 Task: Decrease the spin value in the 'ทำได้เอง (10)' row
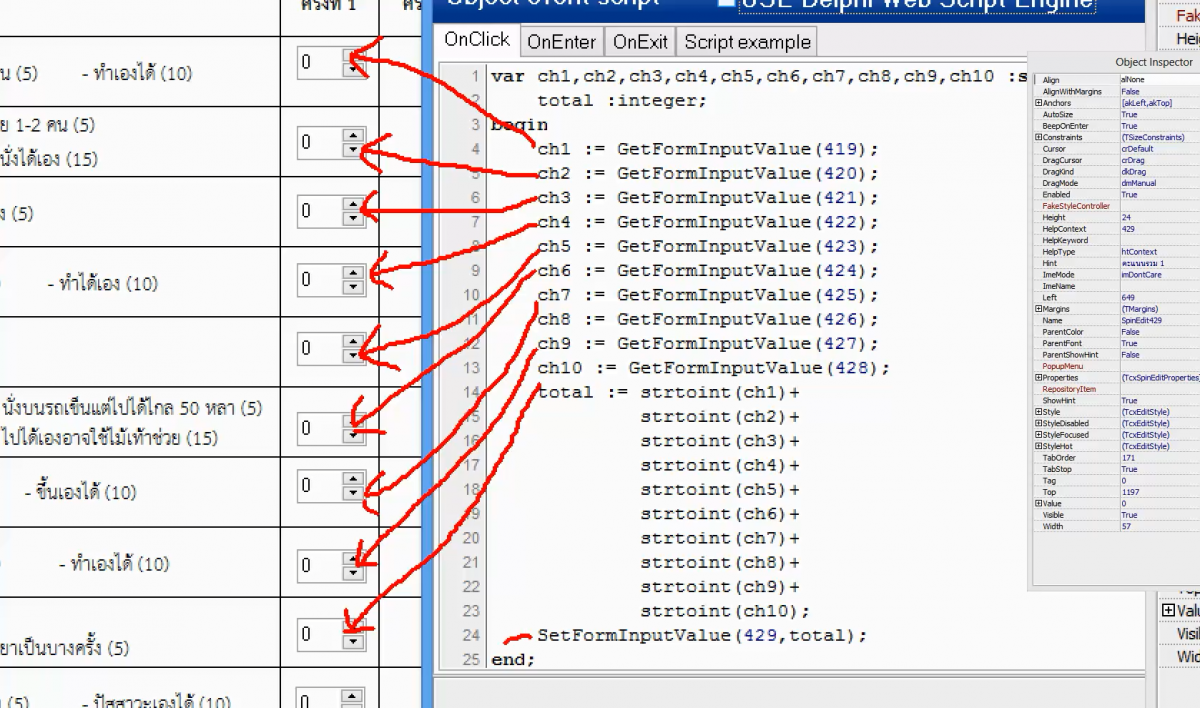click(353, 288)
